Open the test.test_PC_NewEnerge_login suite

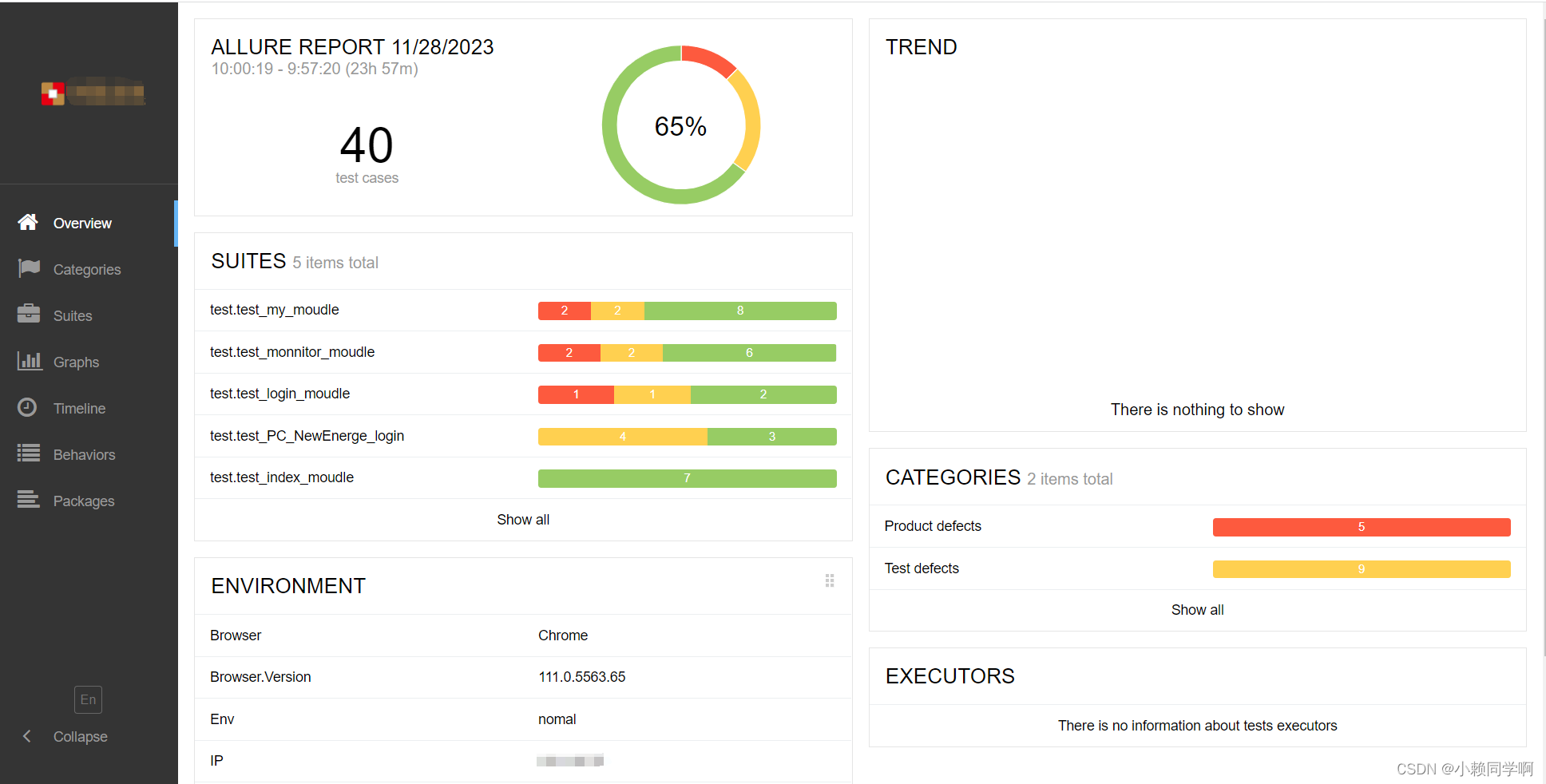tap(523, 436)
